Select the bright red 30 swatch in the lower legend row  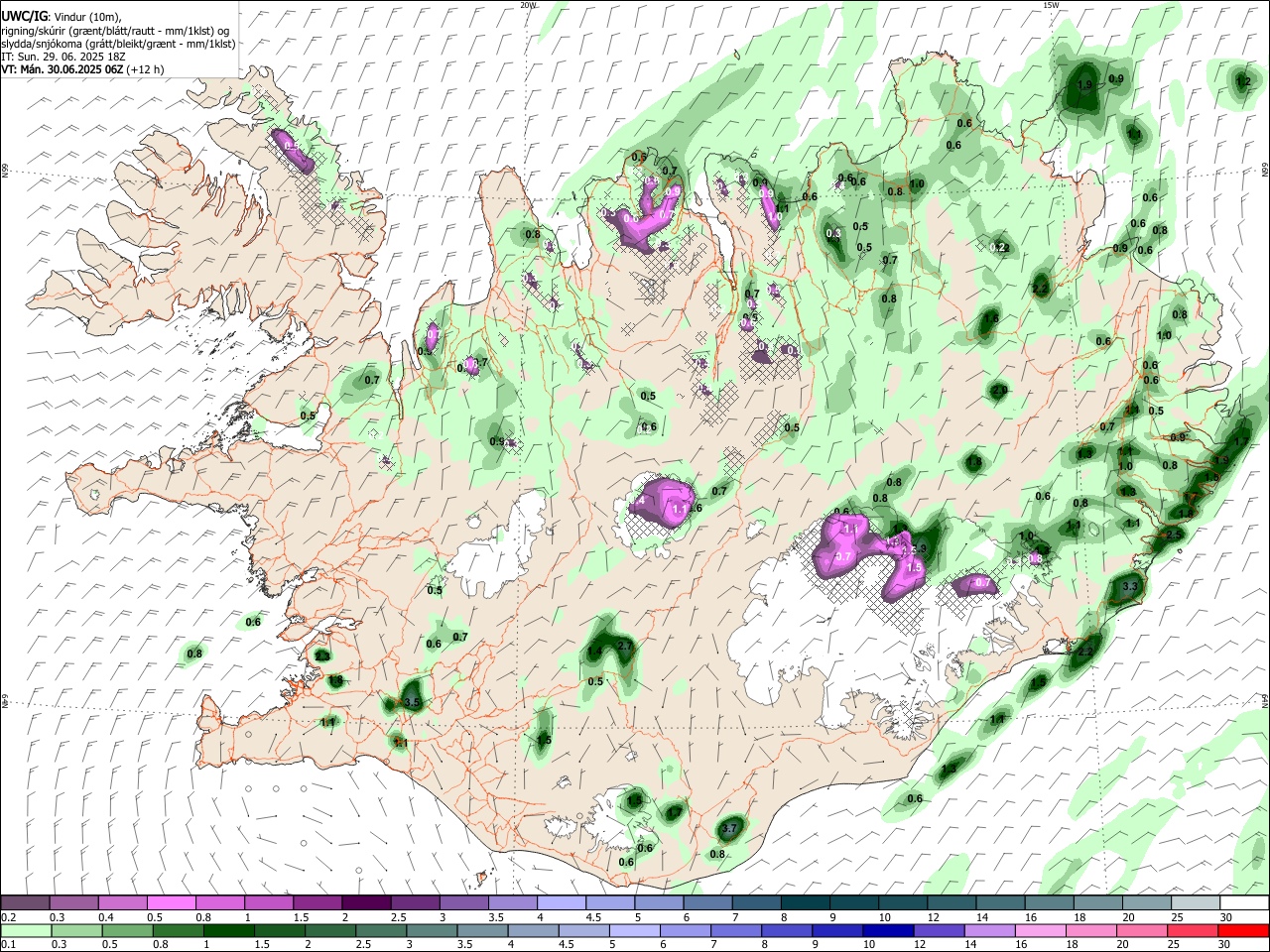[1243, 930]
